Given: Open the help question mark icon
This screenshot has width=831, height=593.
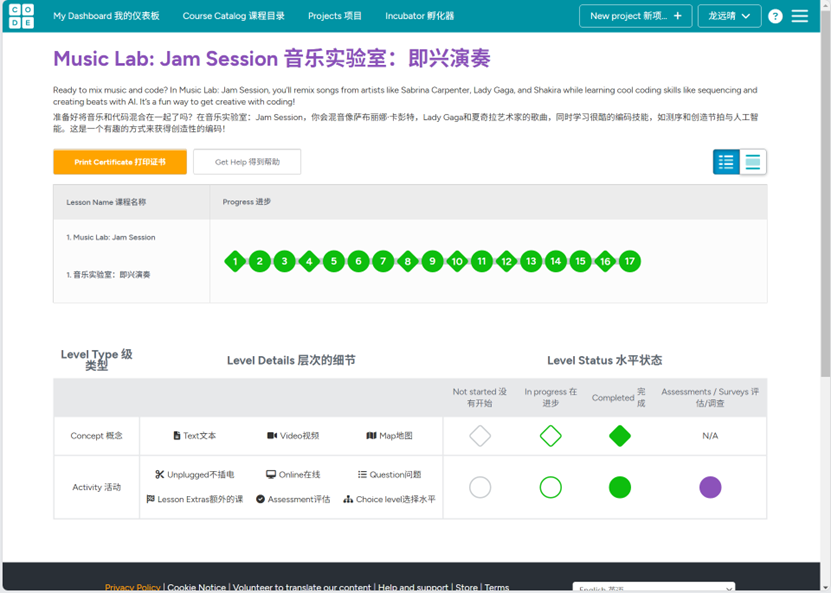Looking at the screenshot, I should pos(775,16).
